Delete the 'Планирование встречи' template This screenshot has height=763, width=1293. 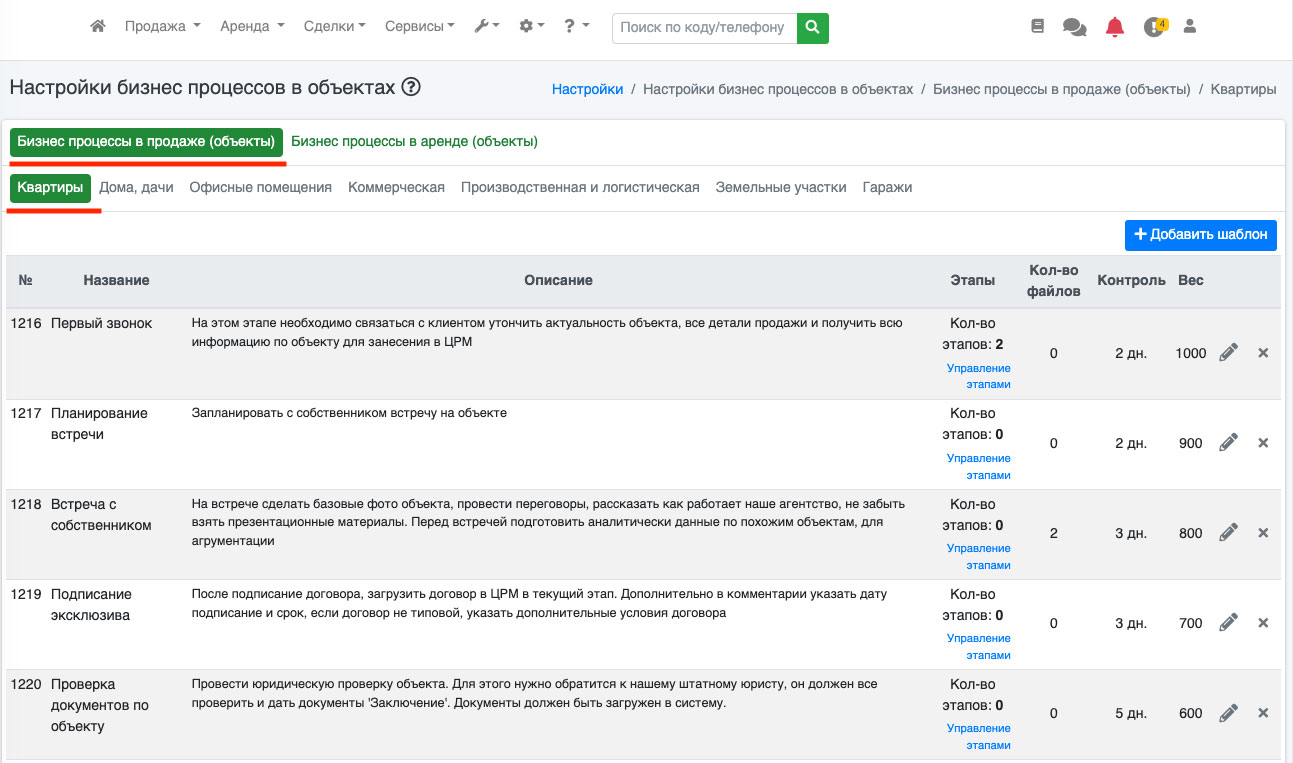pos(1263,443)
